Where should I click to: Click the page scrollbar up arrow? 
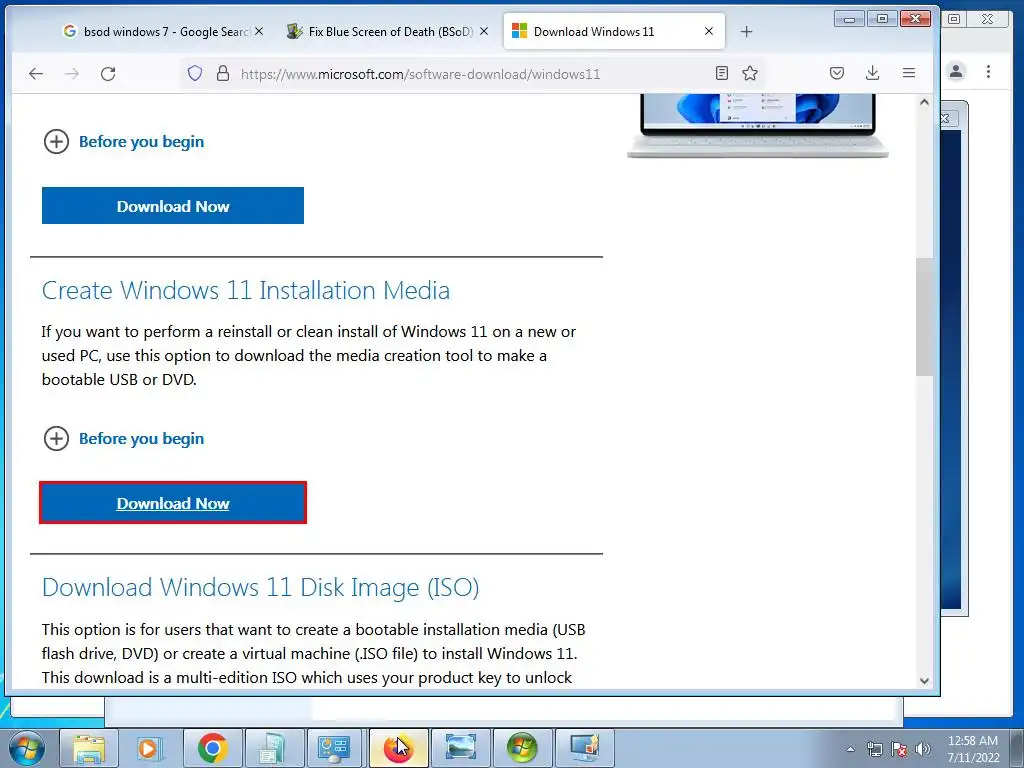click(924, 103)
